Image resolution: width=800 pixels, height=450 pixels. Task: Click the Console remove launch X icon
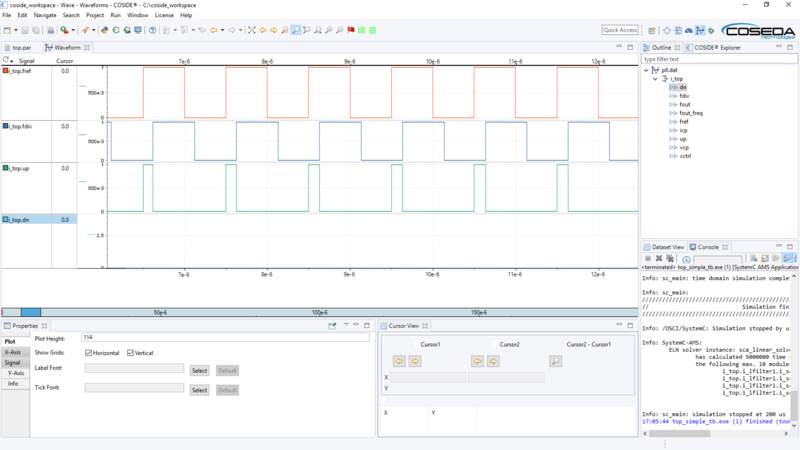click(659, 259)
